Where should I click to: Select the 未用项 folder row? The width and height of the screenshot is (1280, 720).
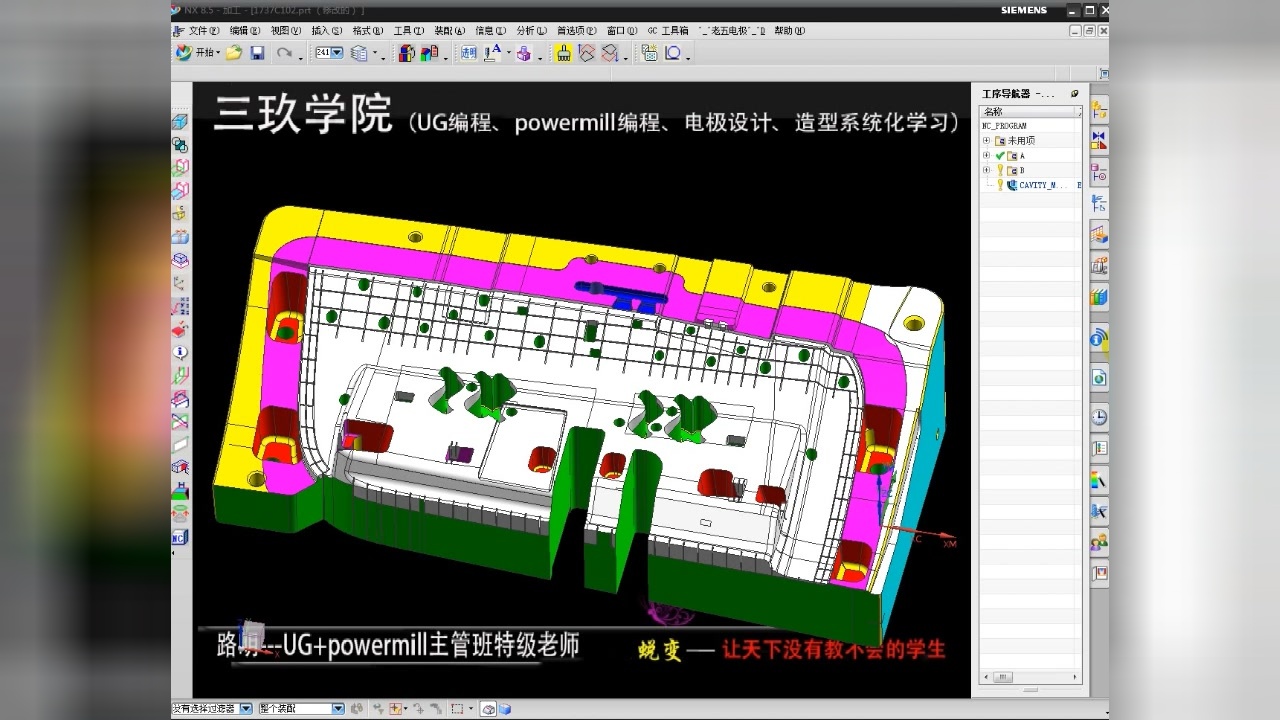tap(1030, 140)
